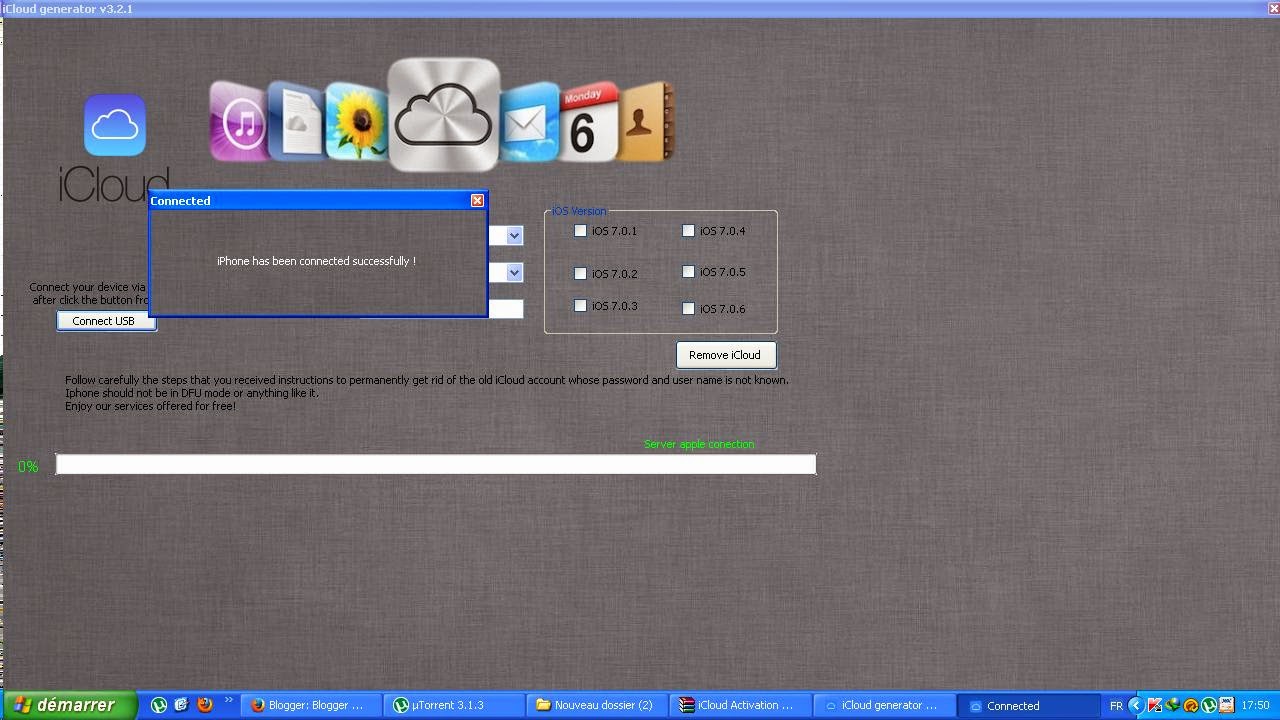
Task: Click the Remove iCloud button
Action: (x=725, y=355)
